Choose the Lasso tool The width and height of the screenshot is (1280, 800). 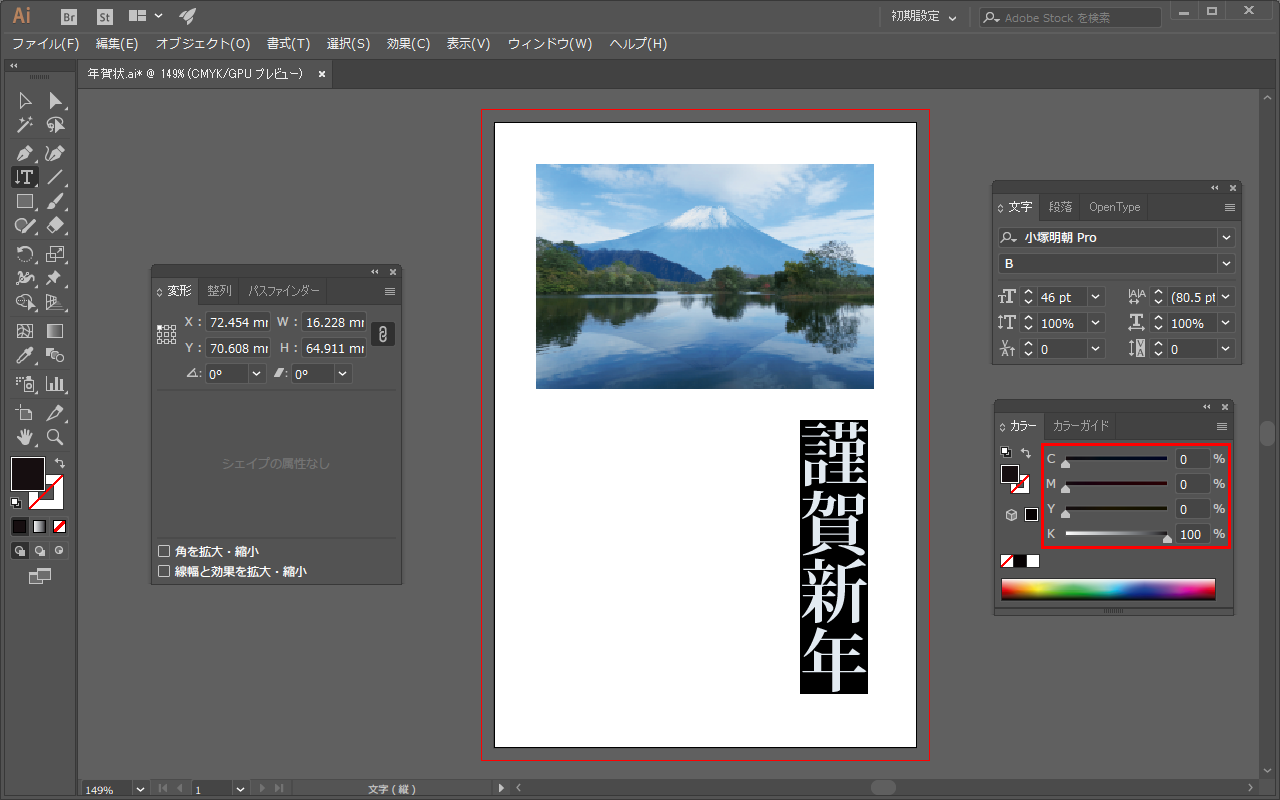[x=56, y=125]
